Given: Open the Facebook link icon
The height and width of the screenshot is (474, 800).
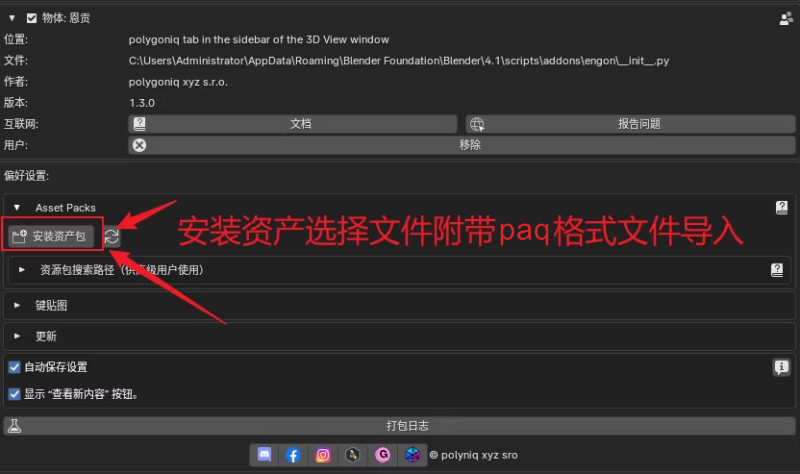Looking at the screenshot, I should pos(293,455).
